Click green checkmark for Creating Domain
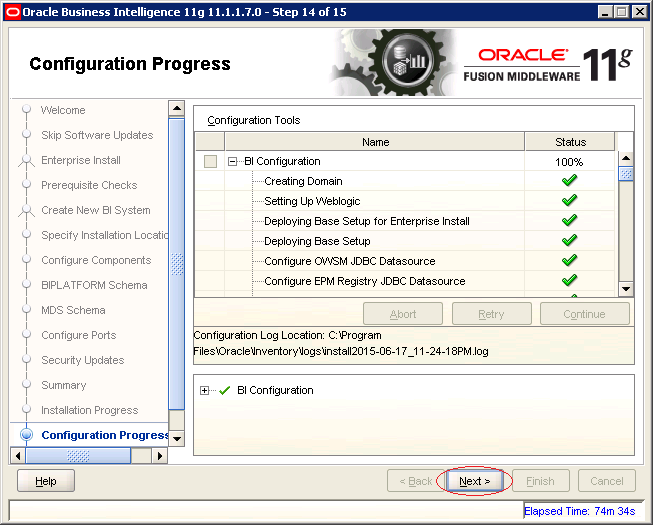The width and height of the screenshot is (653, 525). pyautogui.click(x=569, y=180)
